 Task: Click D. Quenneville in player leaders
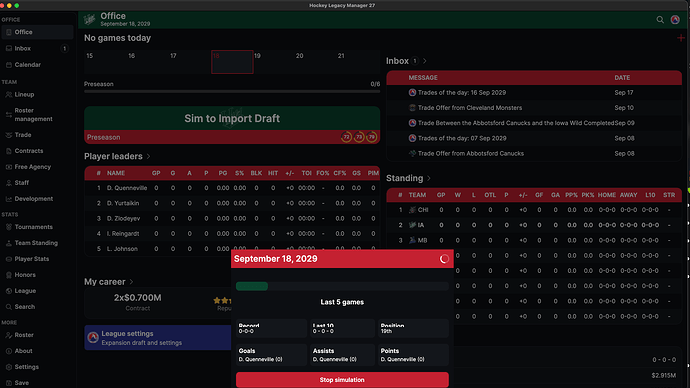point(127,188)
